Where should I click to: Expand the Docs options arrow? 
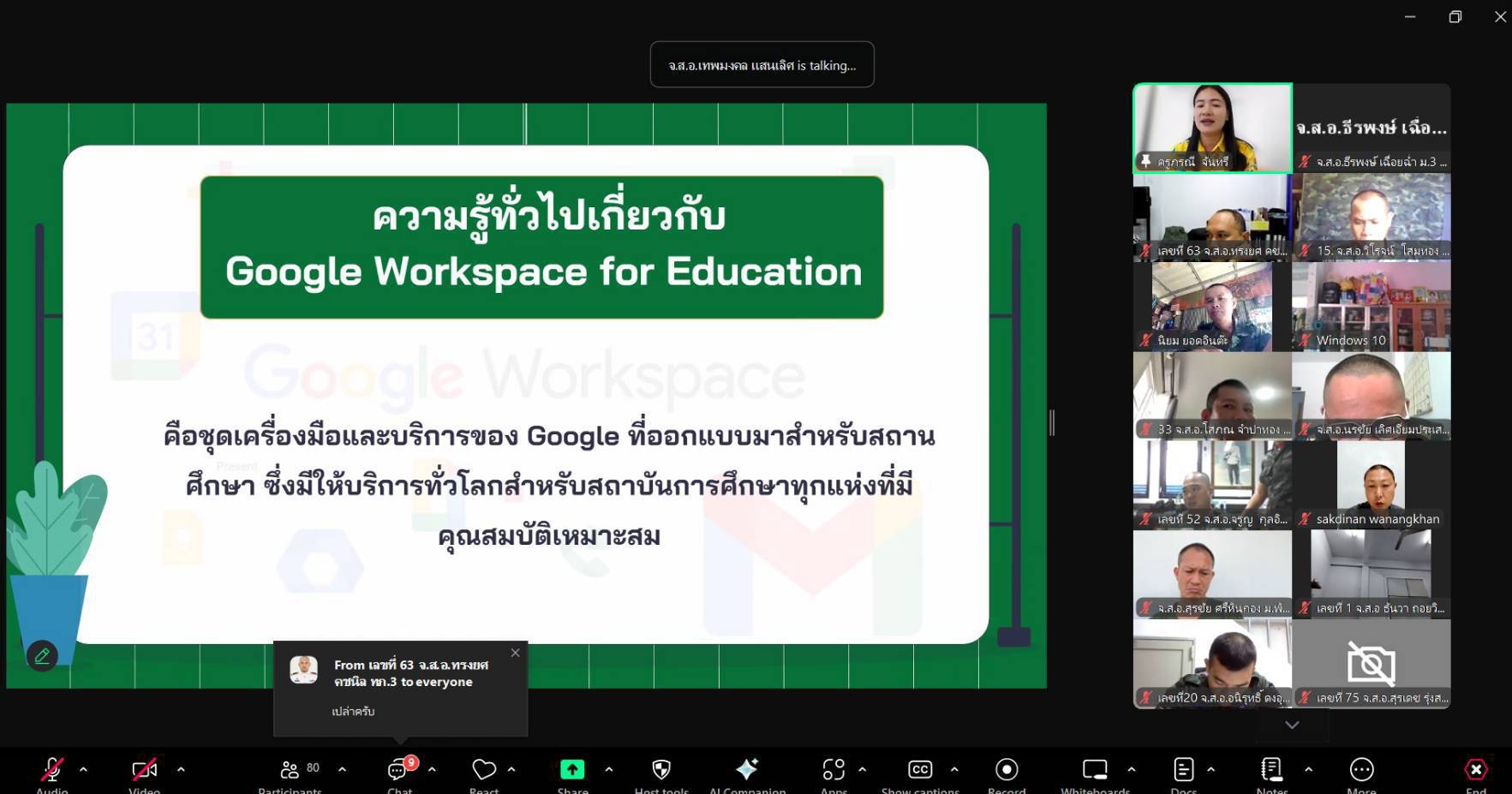[1210, 769]
